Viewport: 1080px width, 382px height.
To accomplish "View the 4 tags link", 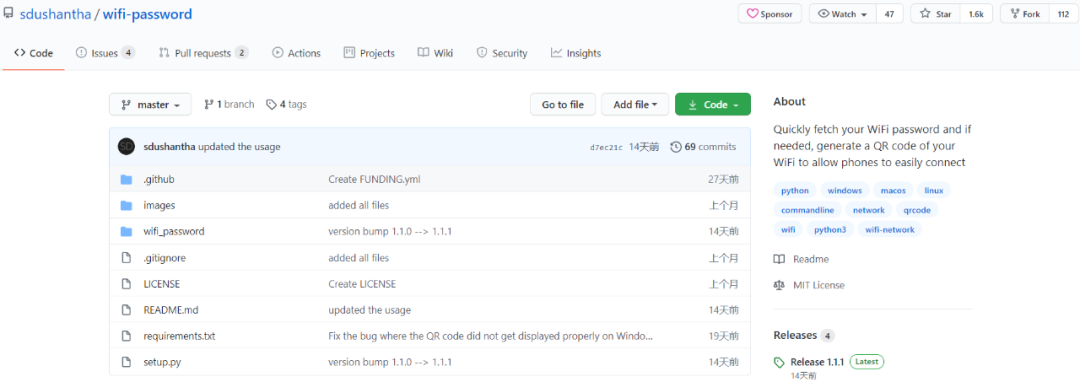I will [x=287, y=105].
